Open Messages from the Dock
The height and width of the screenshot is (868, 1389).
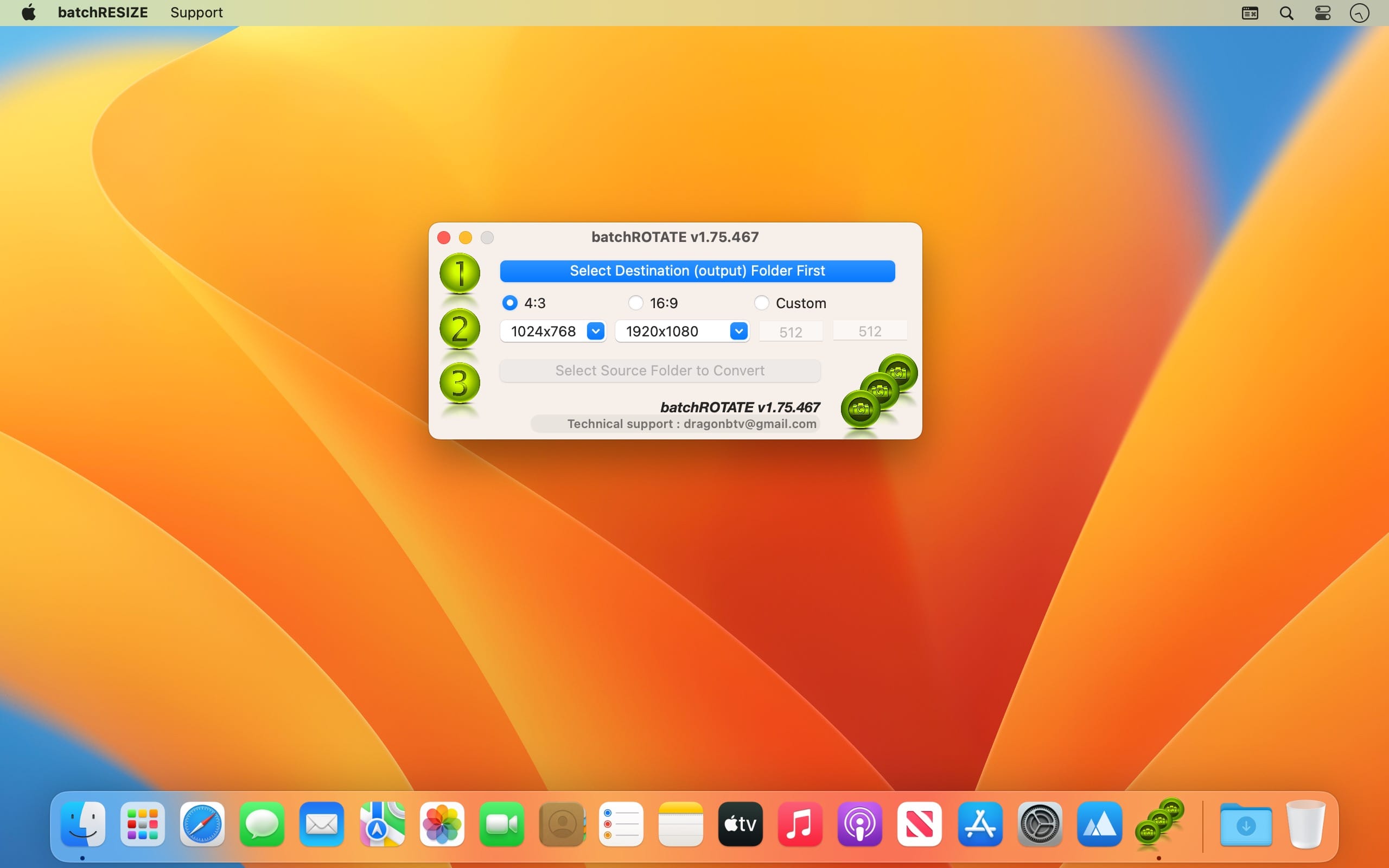[262, 824]
